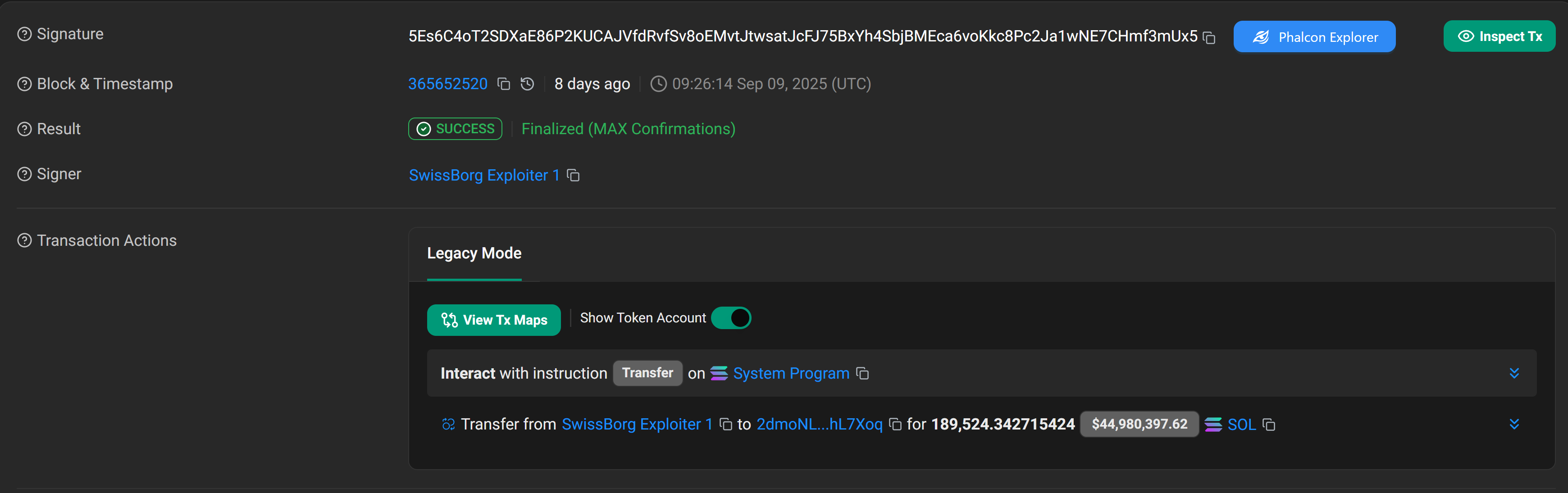Expand the Interact with instruction row
The image size is (1568, 493).
click(1514, 373)
